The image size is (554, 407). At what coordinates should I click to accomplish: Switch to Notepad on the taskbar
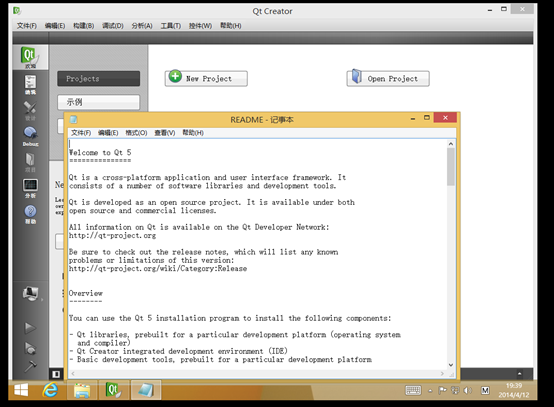click(x=146, y=390)
